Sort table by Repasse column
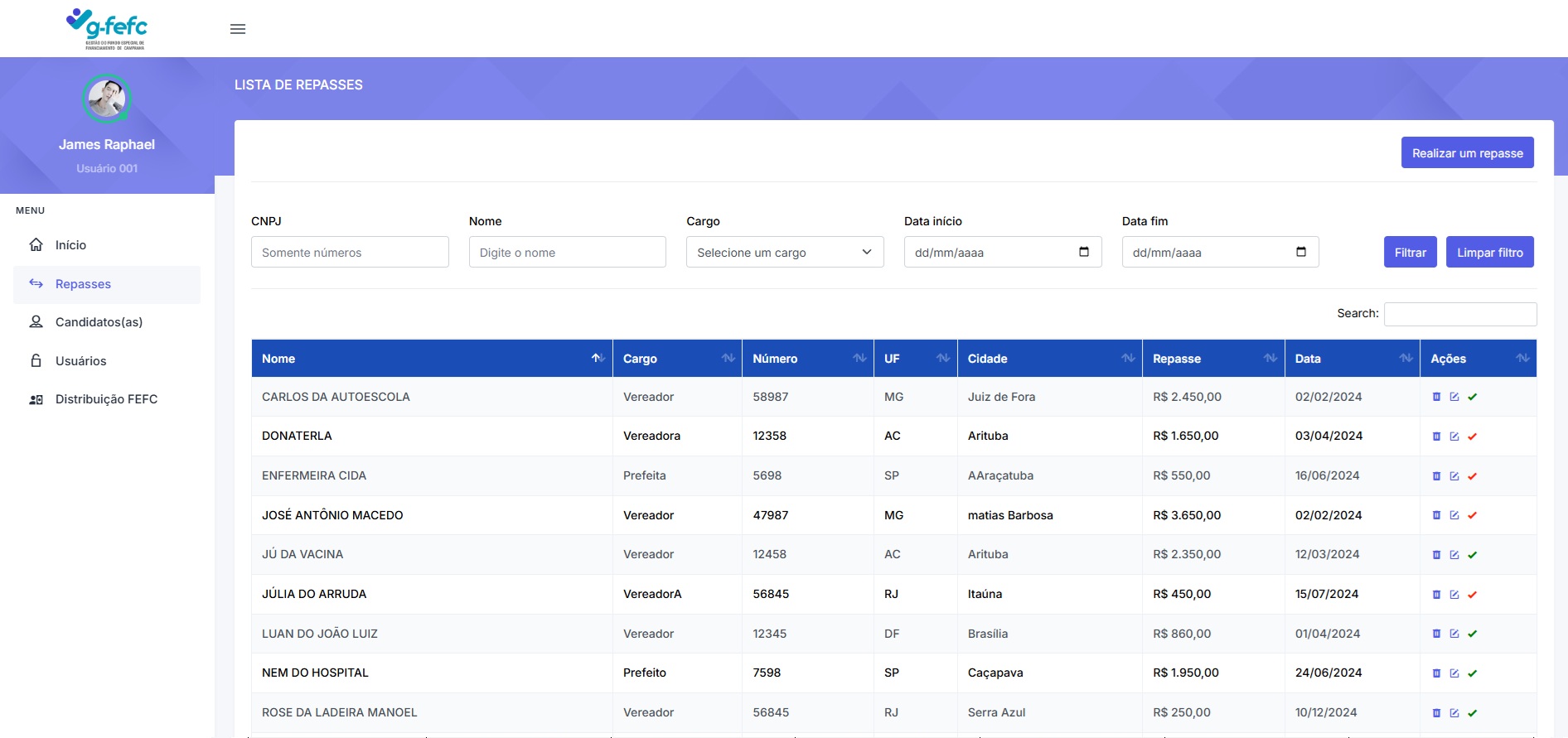Image resolution: width=1568 pixels, height=738 pixels. pyautogui.click(x=1213, y=359)
